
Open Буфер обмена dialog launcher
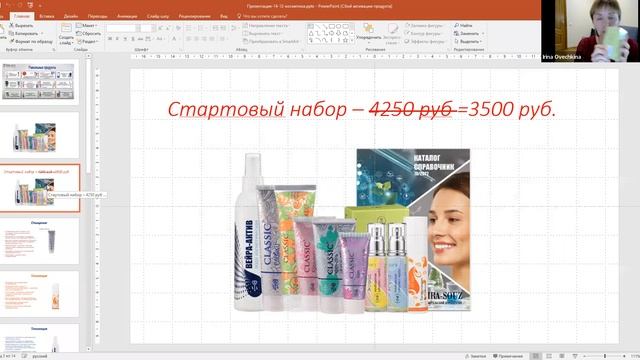[54, 50]
